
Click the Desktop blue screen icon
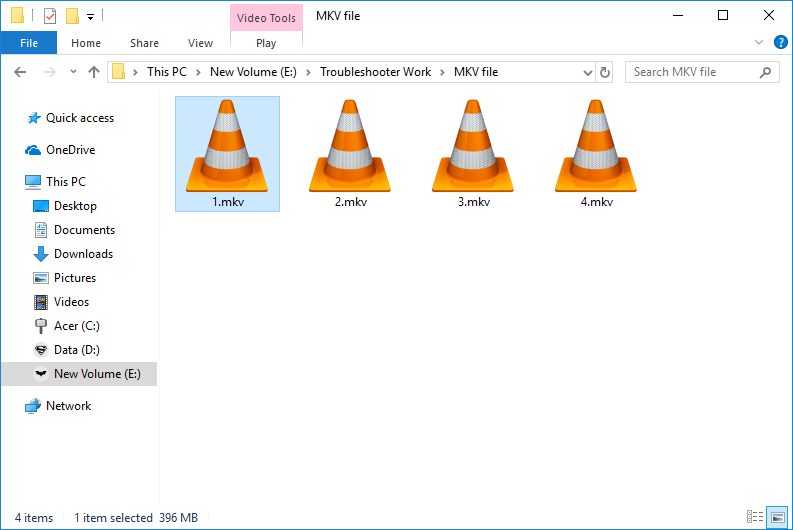click(x=41, y=206)
